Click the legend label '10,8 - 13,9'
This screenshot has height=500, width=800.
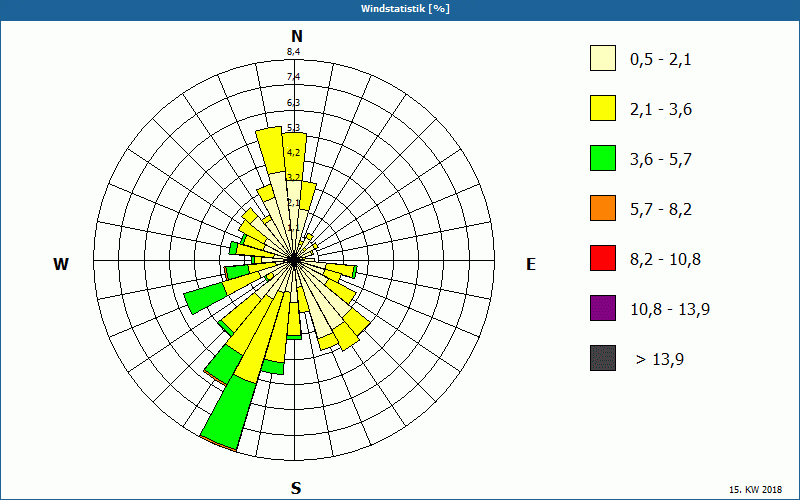(x=670, y=310)
